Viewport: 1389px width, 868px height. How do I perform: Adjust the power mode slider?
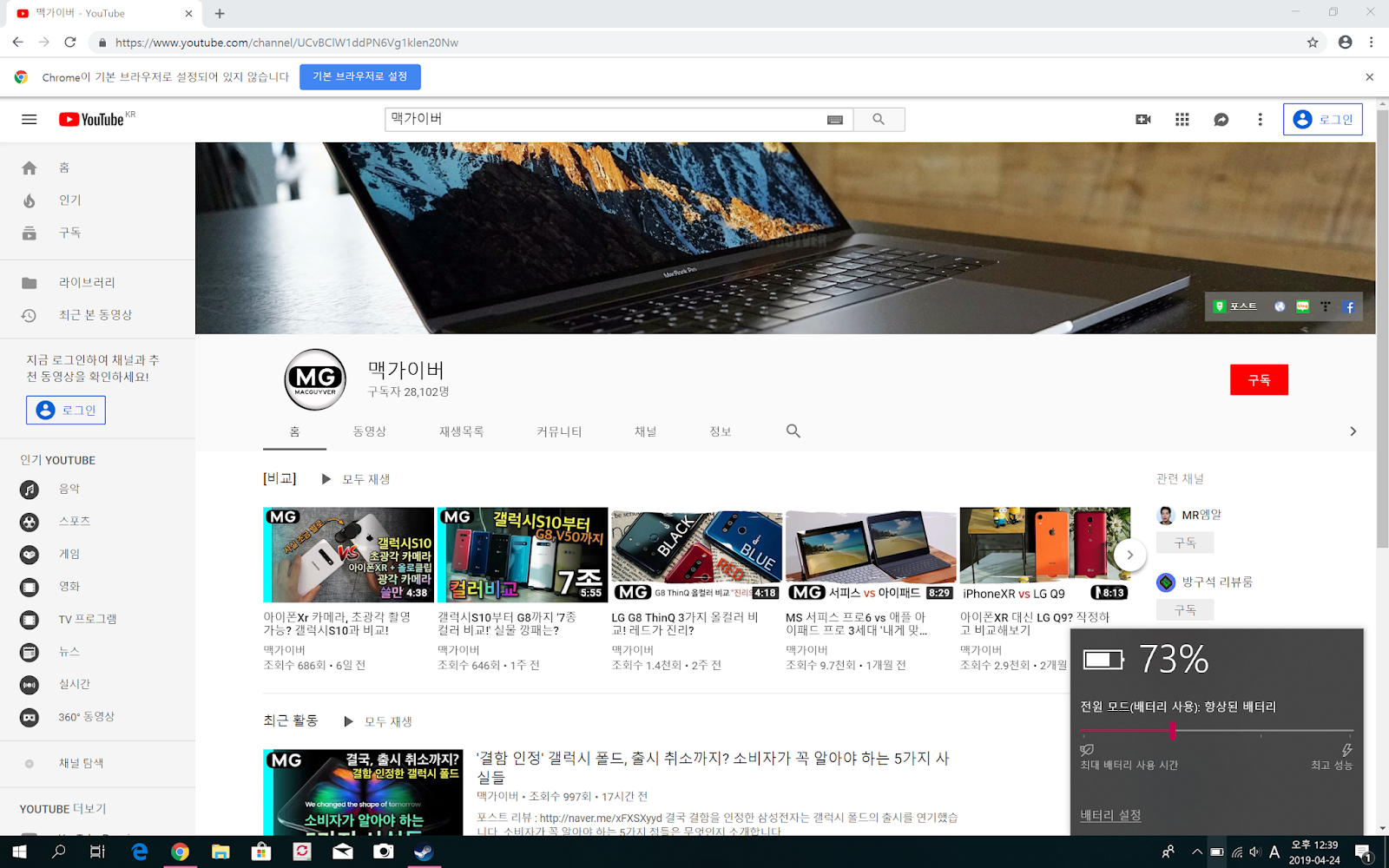coord(1173,731)
